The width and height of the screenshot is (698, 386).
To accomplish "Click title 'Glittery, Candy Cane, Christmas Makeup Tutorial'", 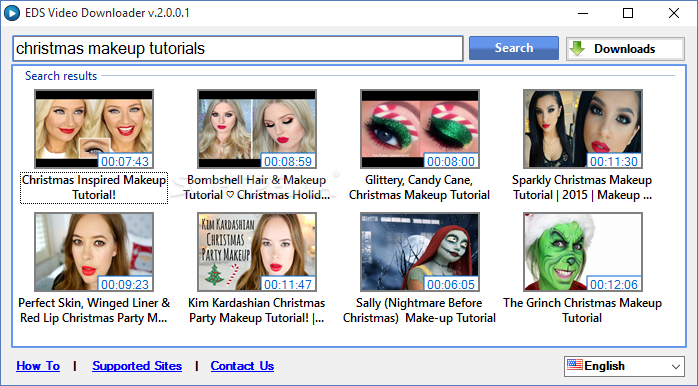I will coord(419,187).
